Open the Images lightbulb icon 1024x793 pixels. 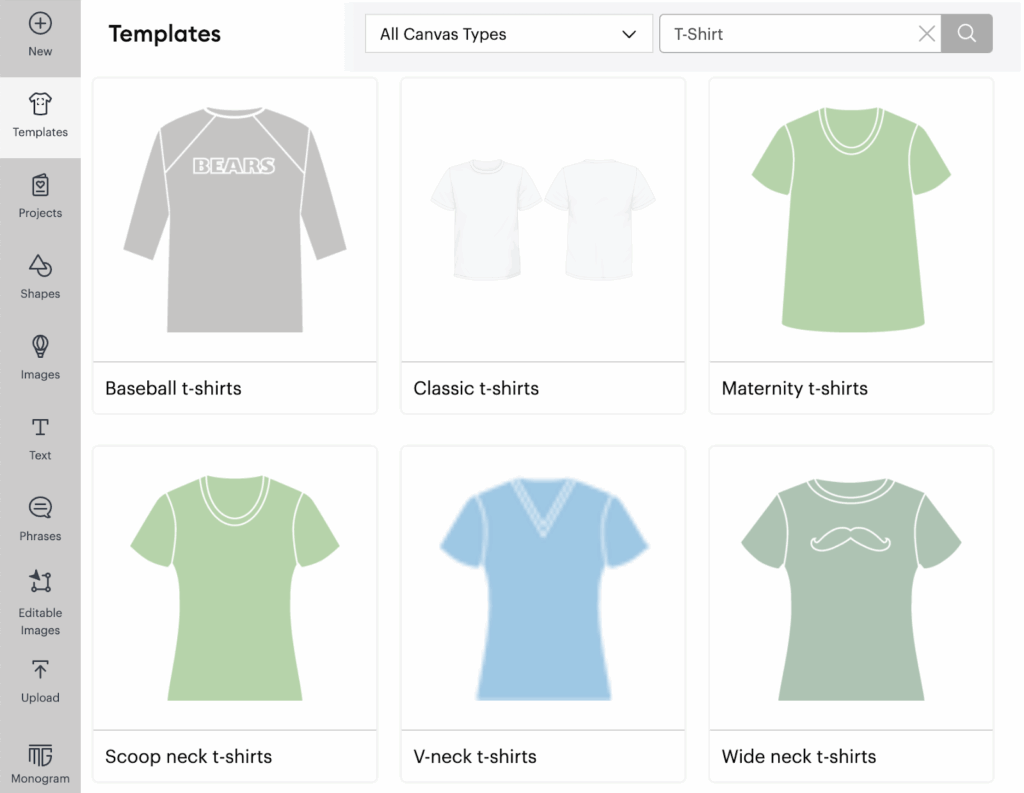[x=40, y=347]
